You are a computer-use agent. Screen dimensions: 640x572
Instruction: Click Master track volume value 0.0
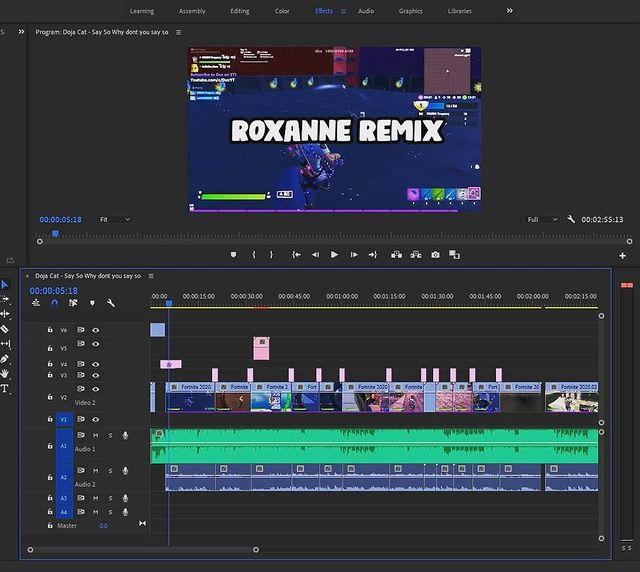coord(104,526)
